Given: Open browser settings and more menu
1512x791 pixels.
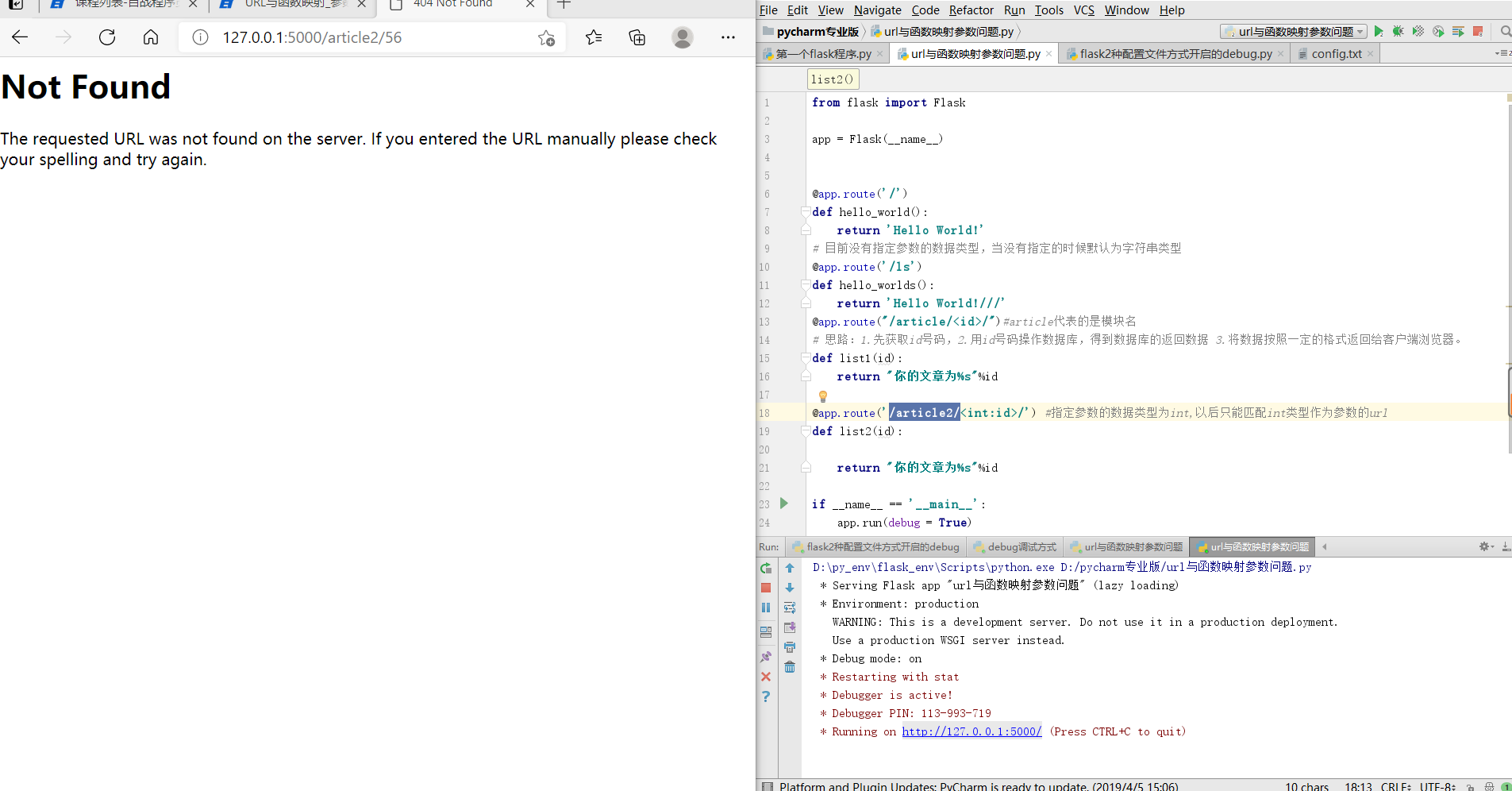Looking at the screenshot, I should click(728, 37).
